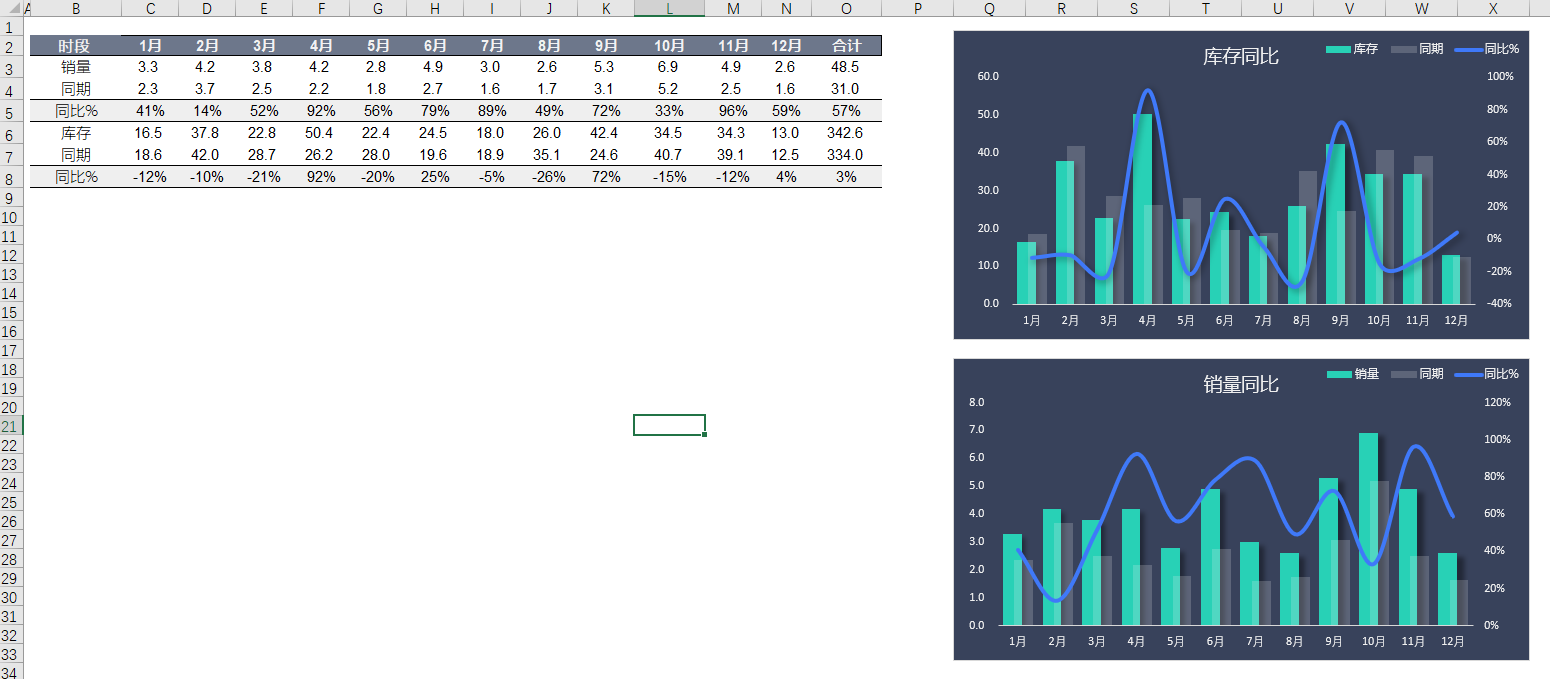
Task: Click the 销量同比 chart title
Action: (x=1240, y=384)
